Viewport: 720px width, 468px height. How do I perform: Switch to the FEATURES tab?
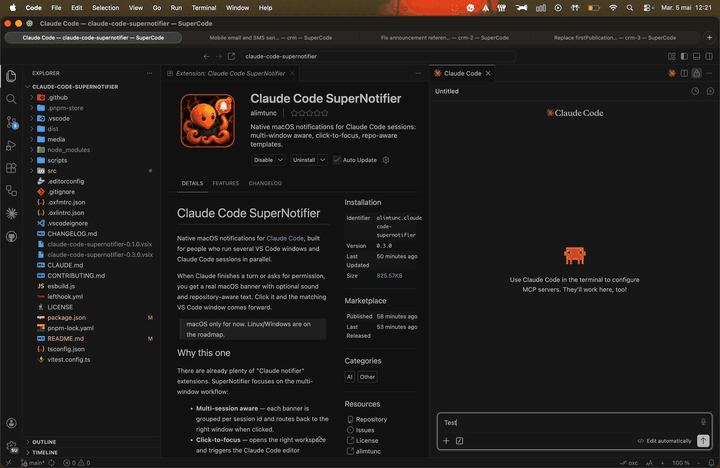pyautogui.click(x=225, y=183)
